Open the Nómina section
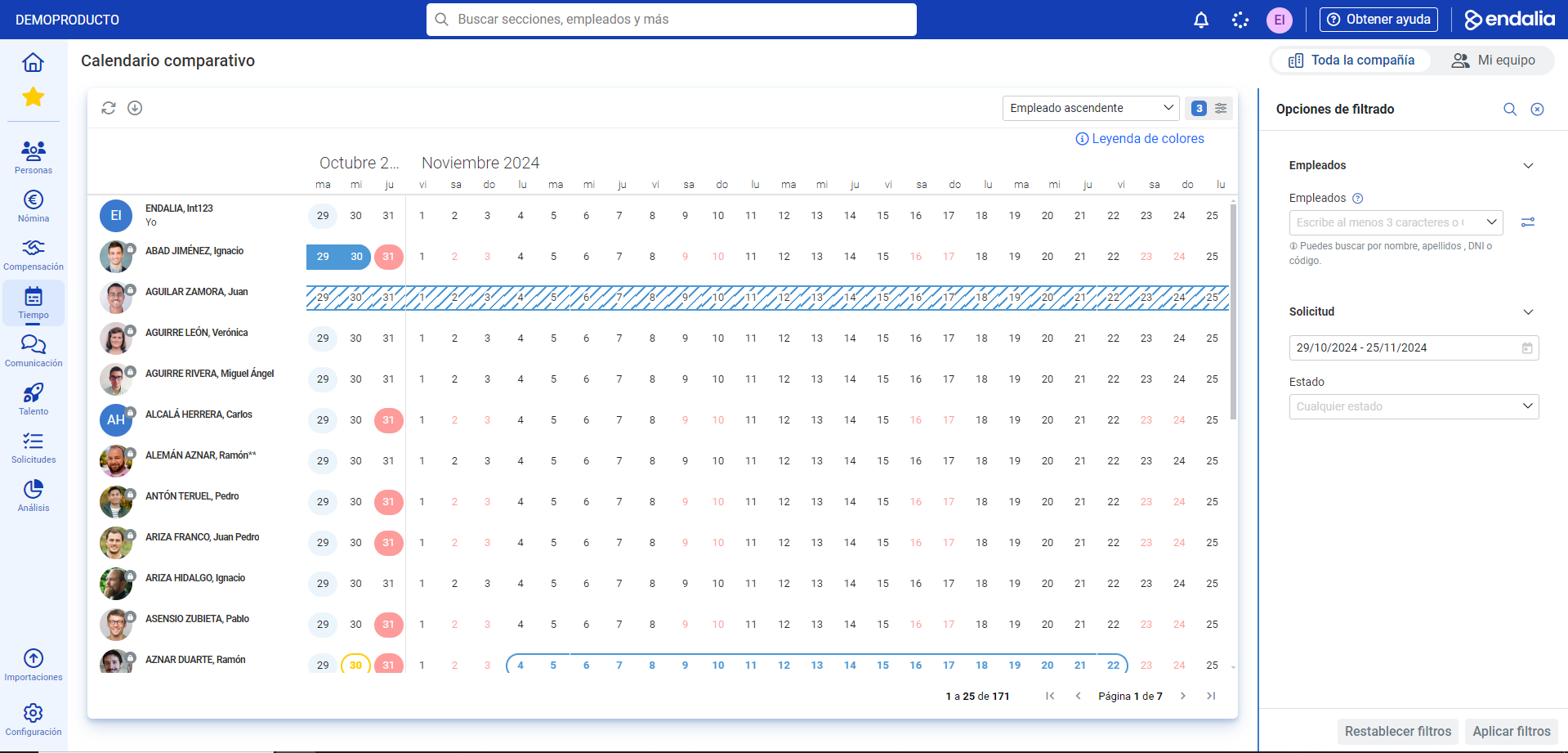 (x=34, y=206)
